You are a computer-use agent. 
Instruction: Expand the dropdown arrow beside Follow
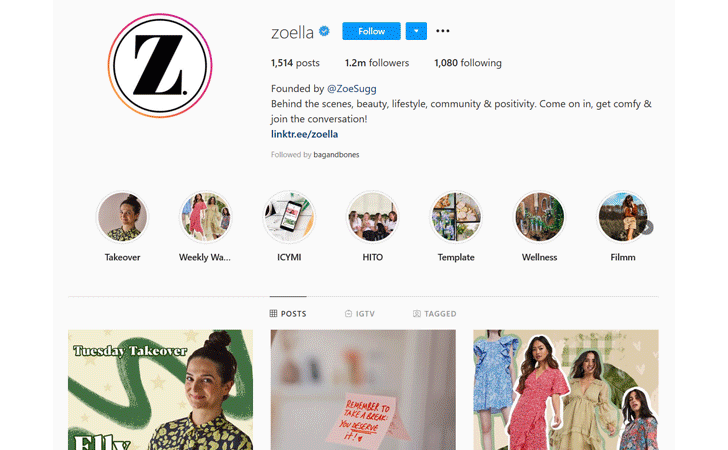pyautogui.click(x=416, y=31)
